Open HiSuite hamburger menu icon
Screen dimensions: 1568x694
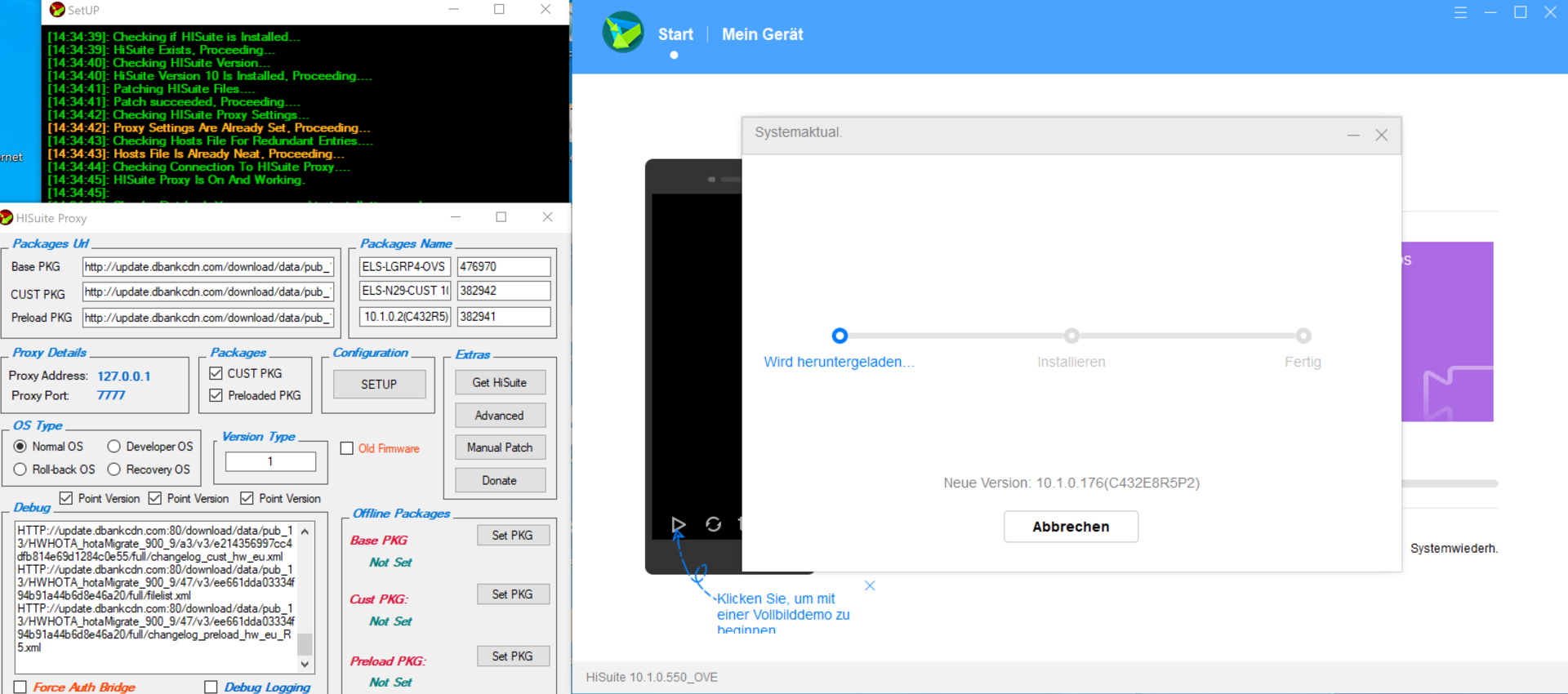(1460, 12)
